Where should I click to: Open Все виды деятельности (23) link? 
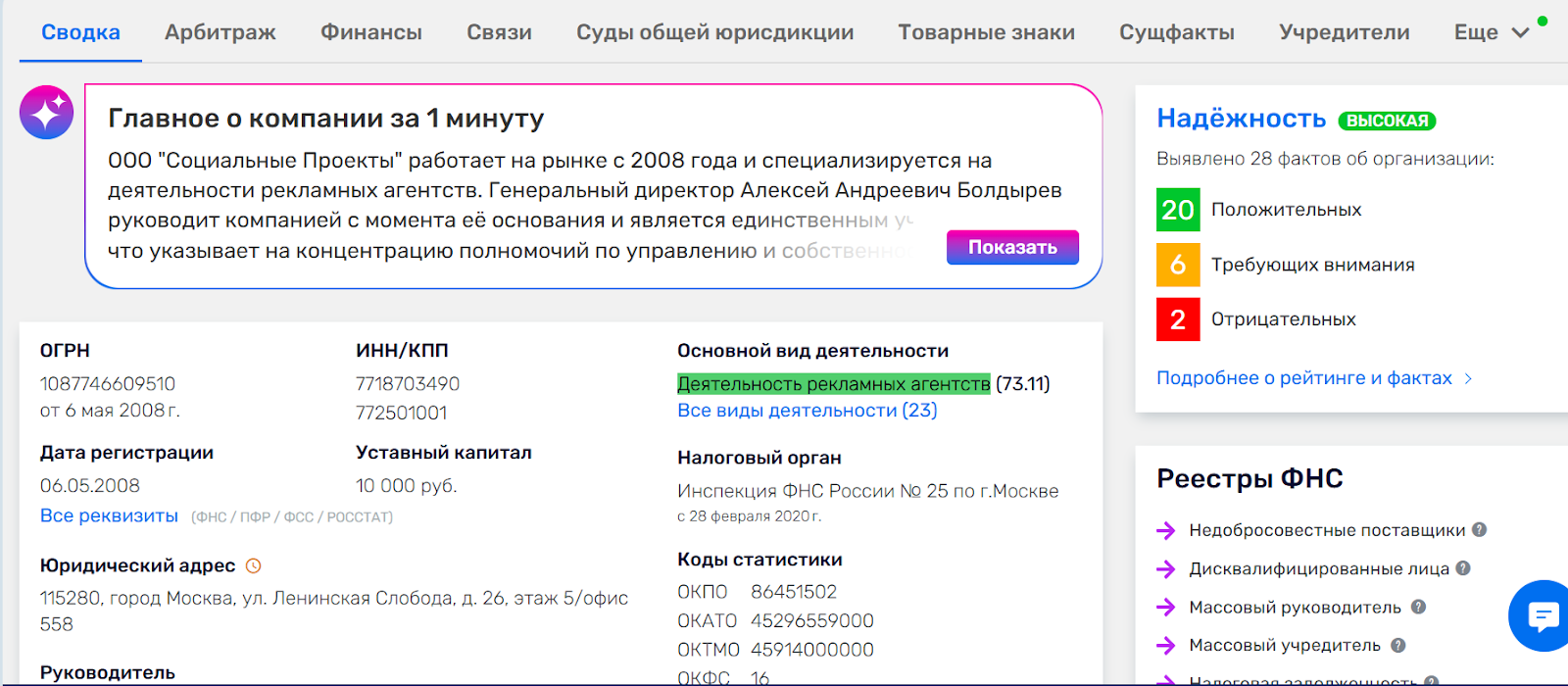807,411
